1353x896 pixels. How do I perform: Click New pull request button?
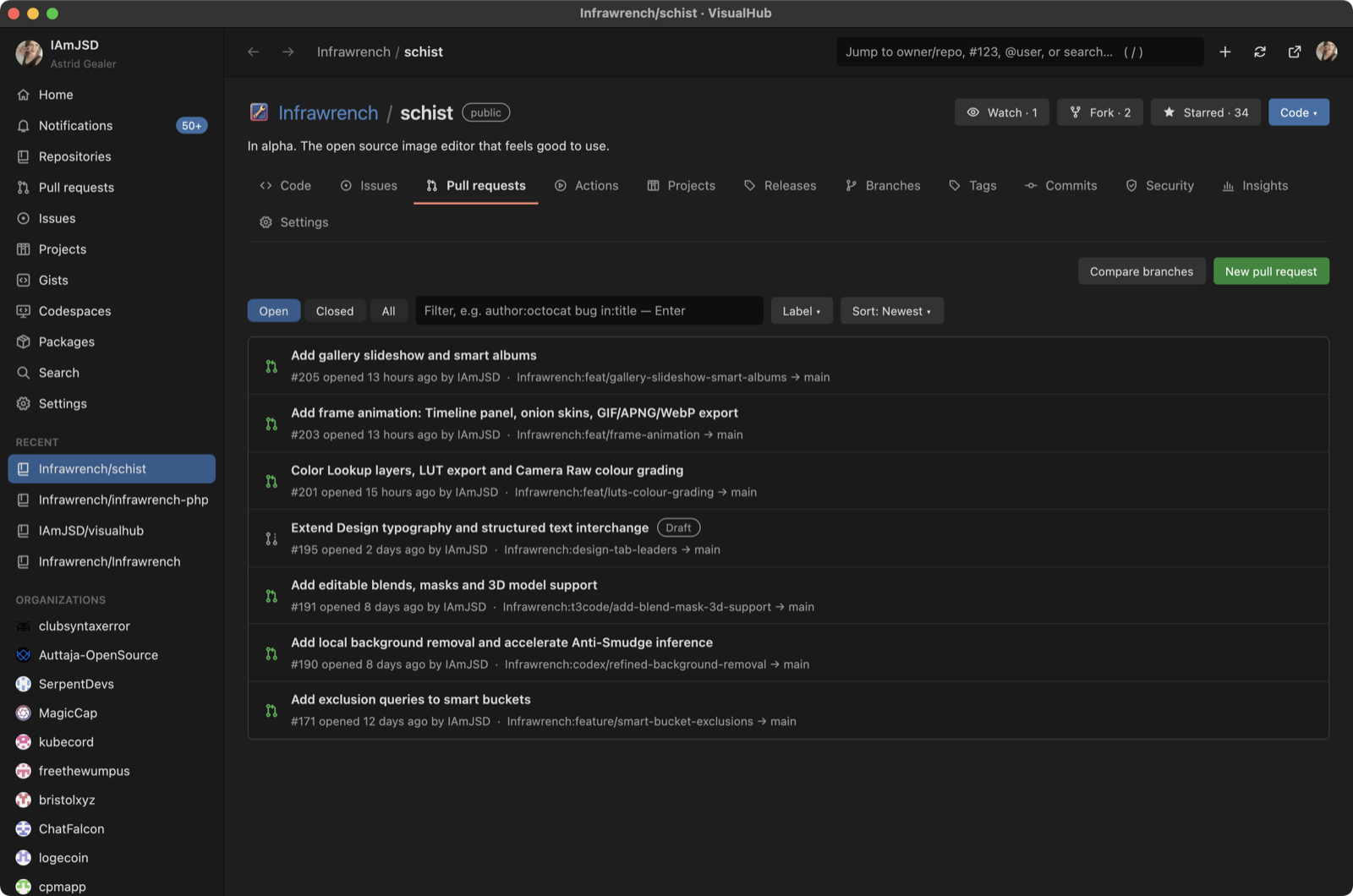coord(1271,271)
